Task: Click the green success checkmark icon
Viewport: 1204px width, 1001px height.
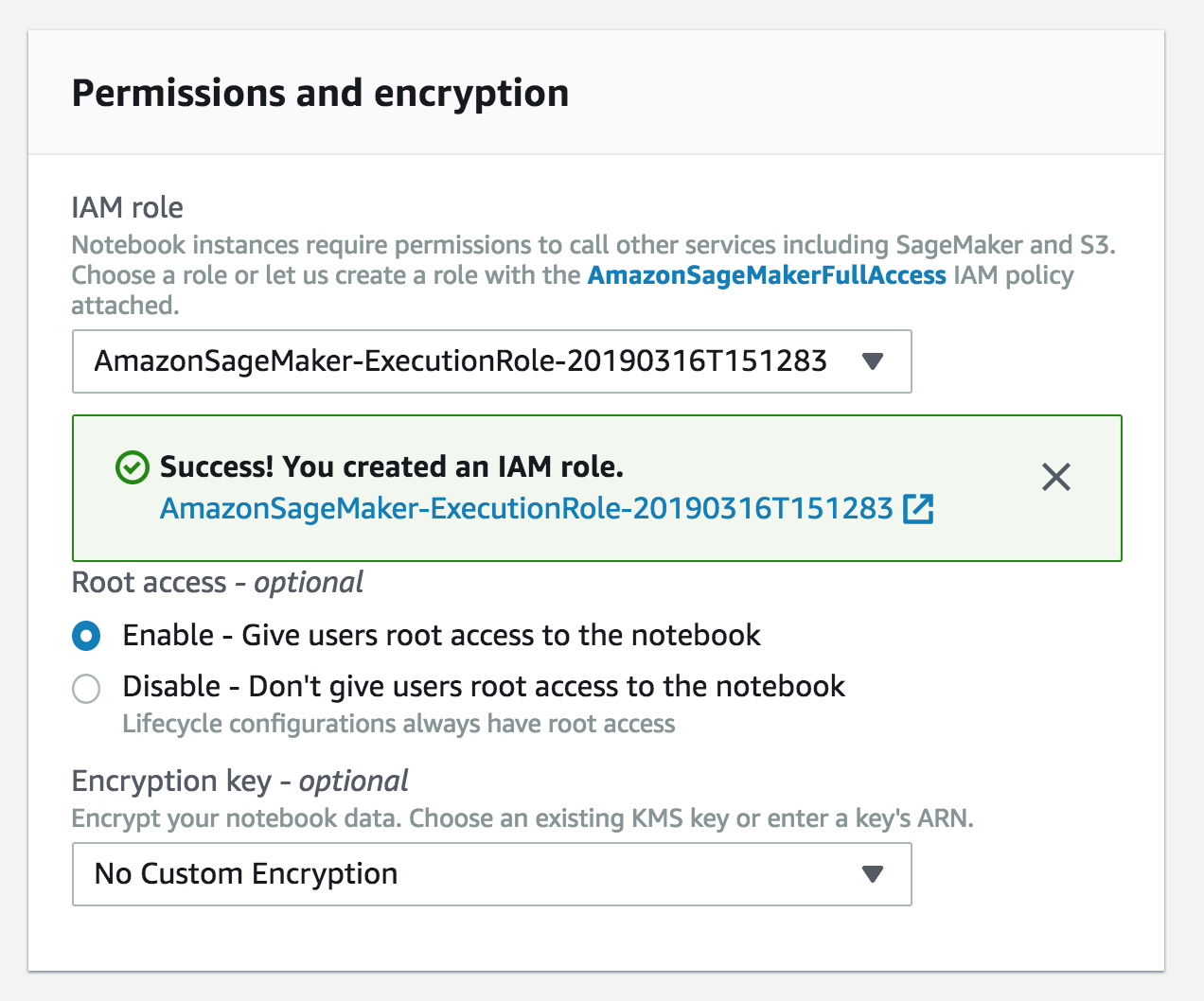Action: click(132, 467)
